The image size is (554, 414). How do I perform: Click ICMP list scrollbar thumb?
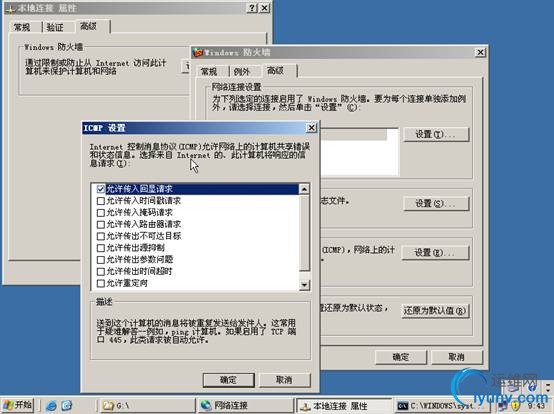pos(304,233)
